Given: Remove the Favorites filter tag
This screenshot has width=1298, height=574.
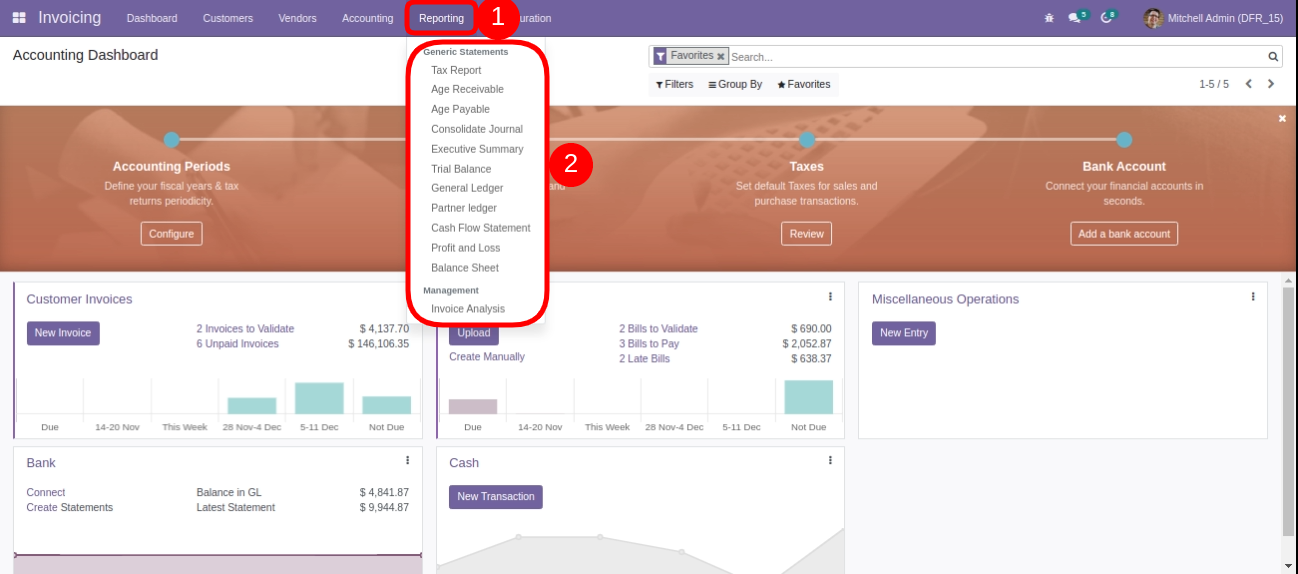Looking at the screenshot, I should pyautogui.click(x=720, y=57).
